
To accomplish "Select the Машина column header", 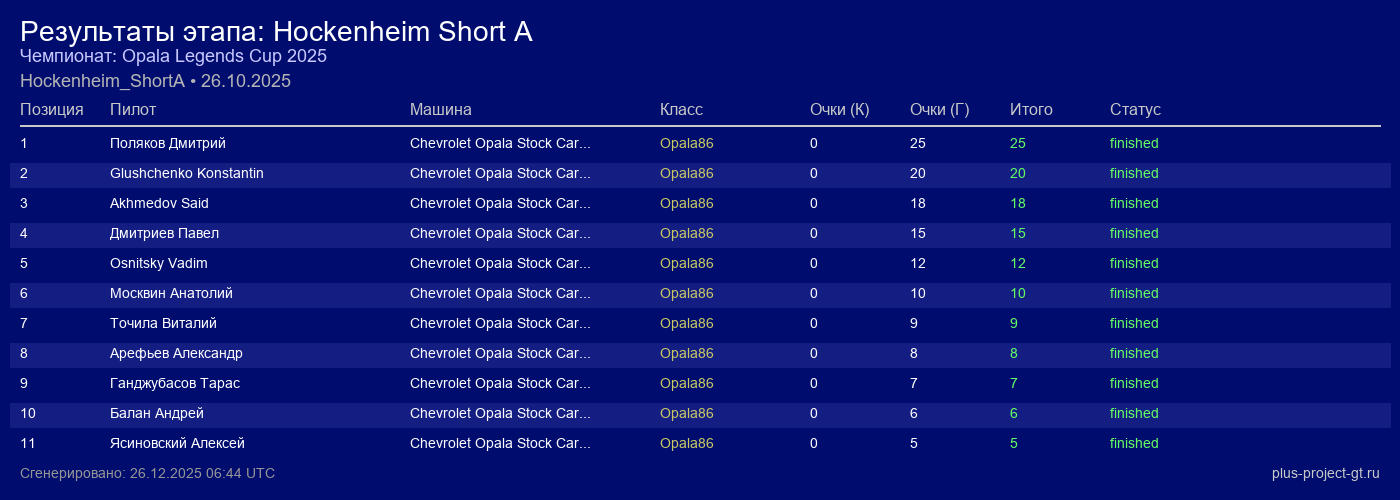I will [440, 109].
